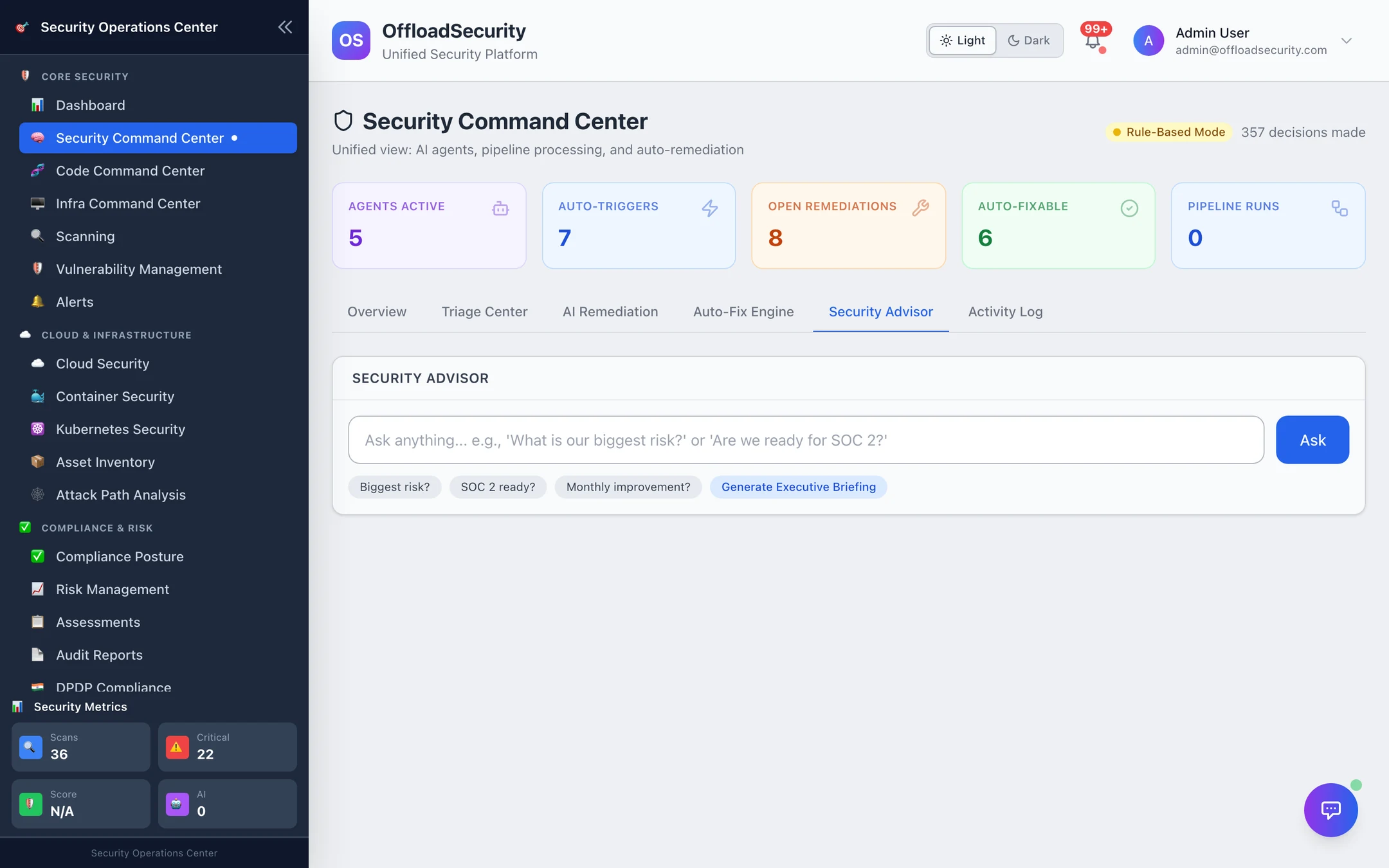This screenshot has height=868, width=1389.
Task: Pick the 'Monthly improvement?' suggestion chip
Action: tap(628, 487)
